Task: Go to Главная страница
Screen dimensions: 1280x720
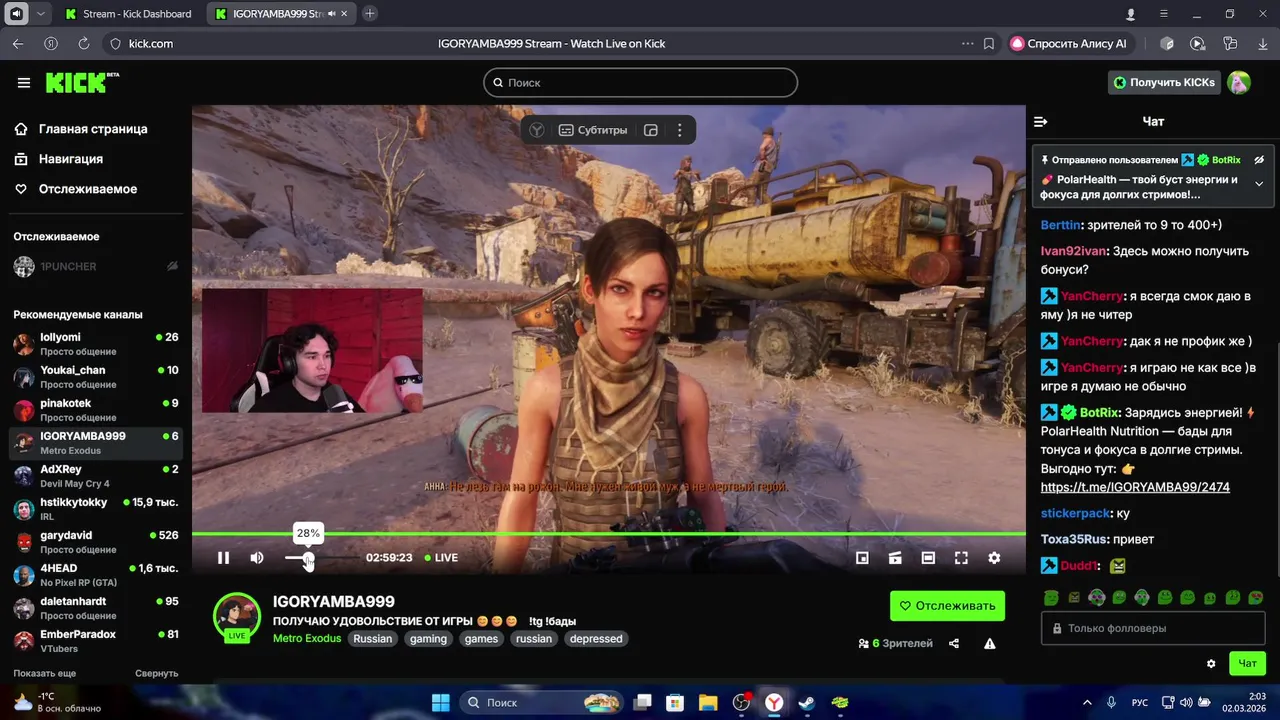Action: coord(81,129)
